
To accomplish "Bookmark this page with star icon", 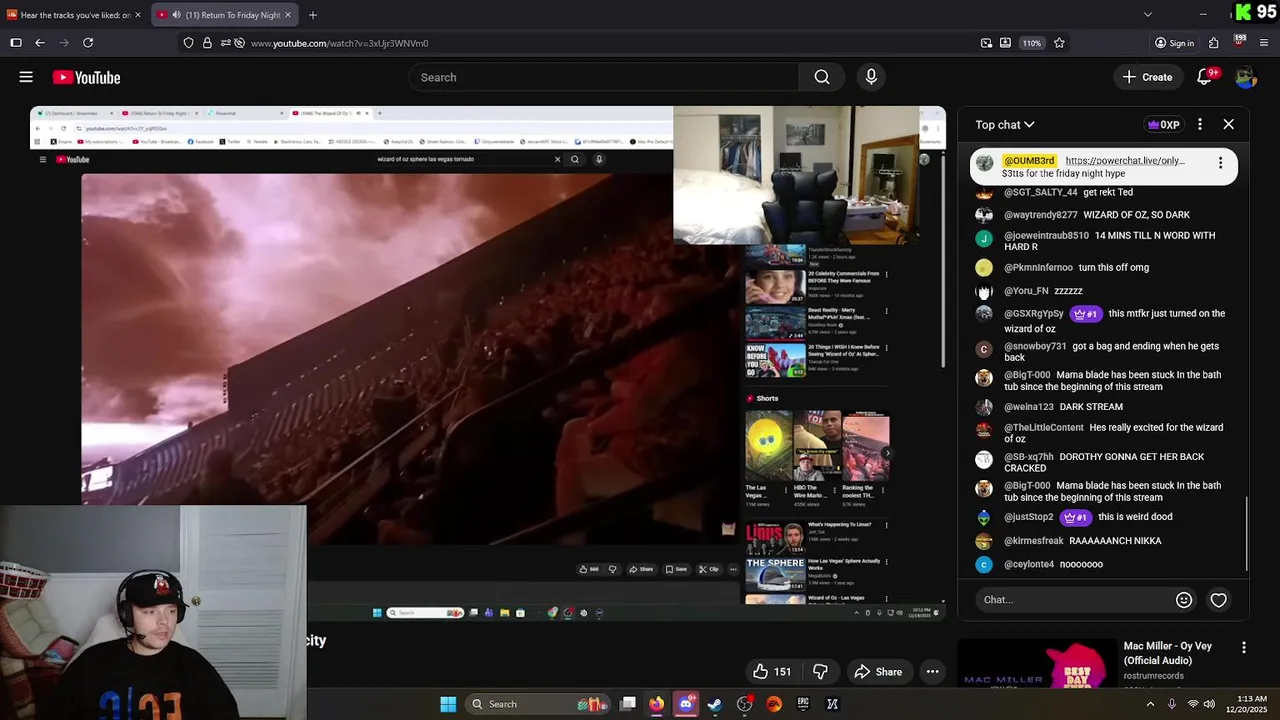I will (1059, 43).
